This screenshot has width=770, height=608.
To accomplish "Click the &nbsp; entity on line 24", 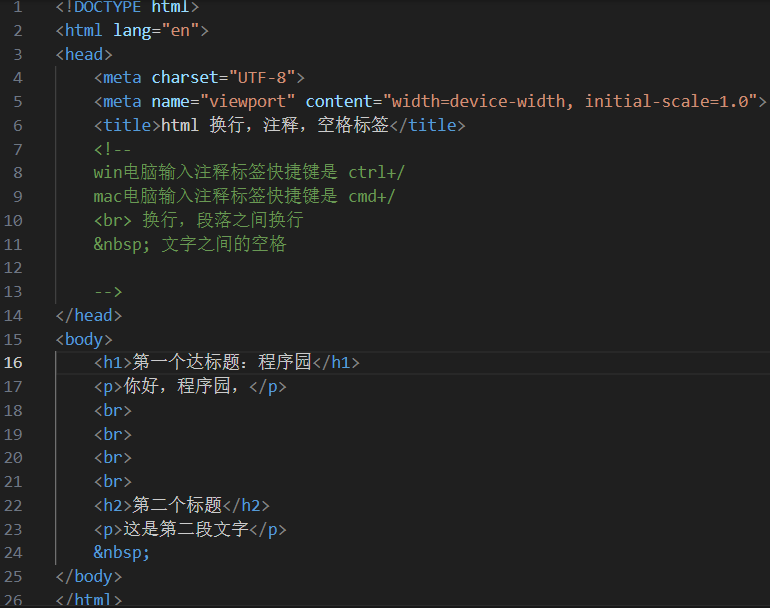I will click(122, 552).
